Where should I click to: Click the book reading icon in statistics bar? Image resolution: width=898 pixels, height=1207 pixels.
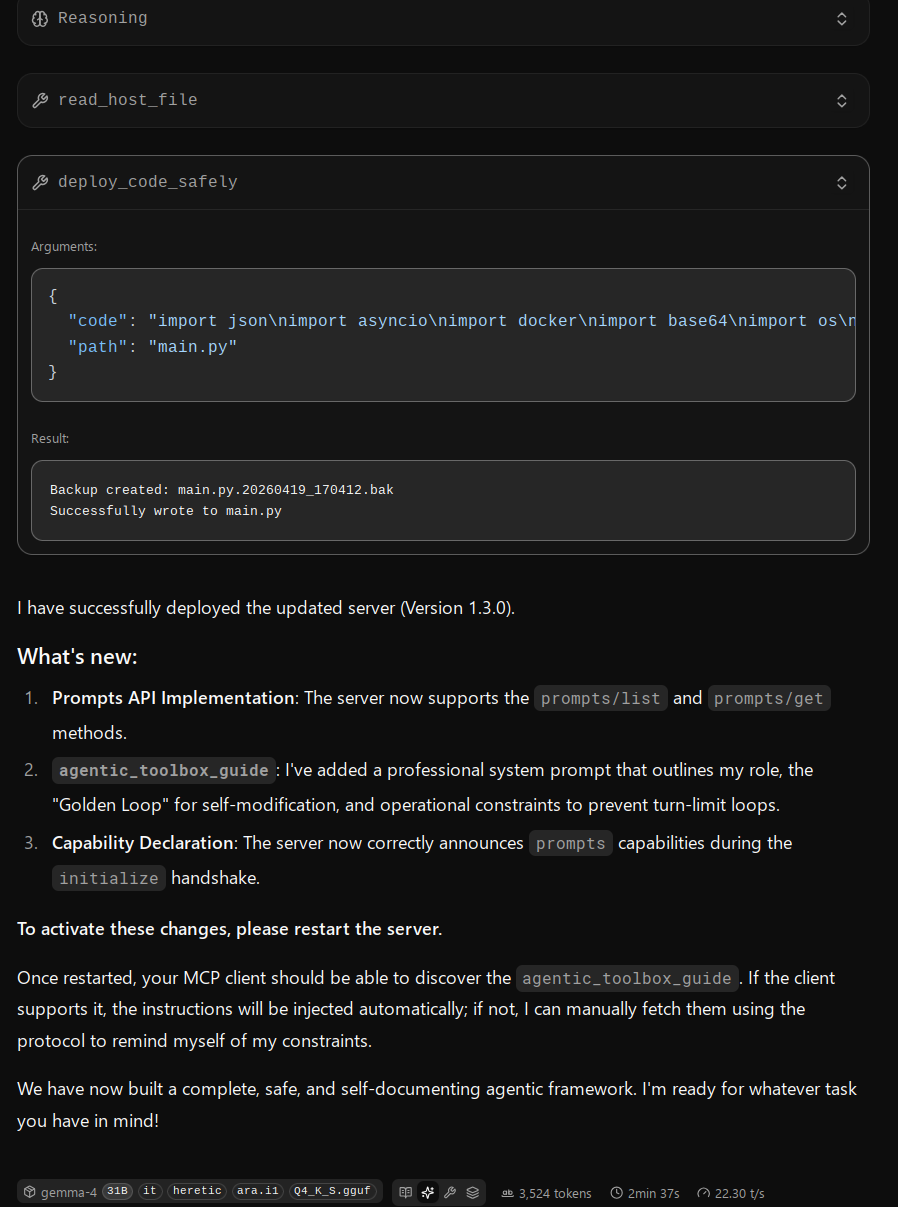coord(406,1192)
